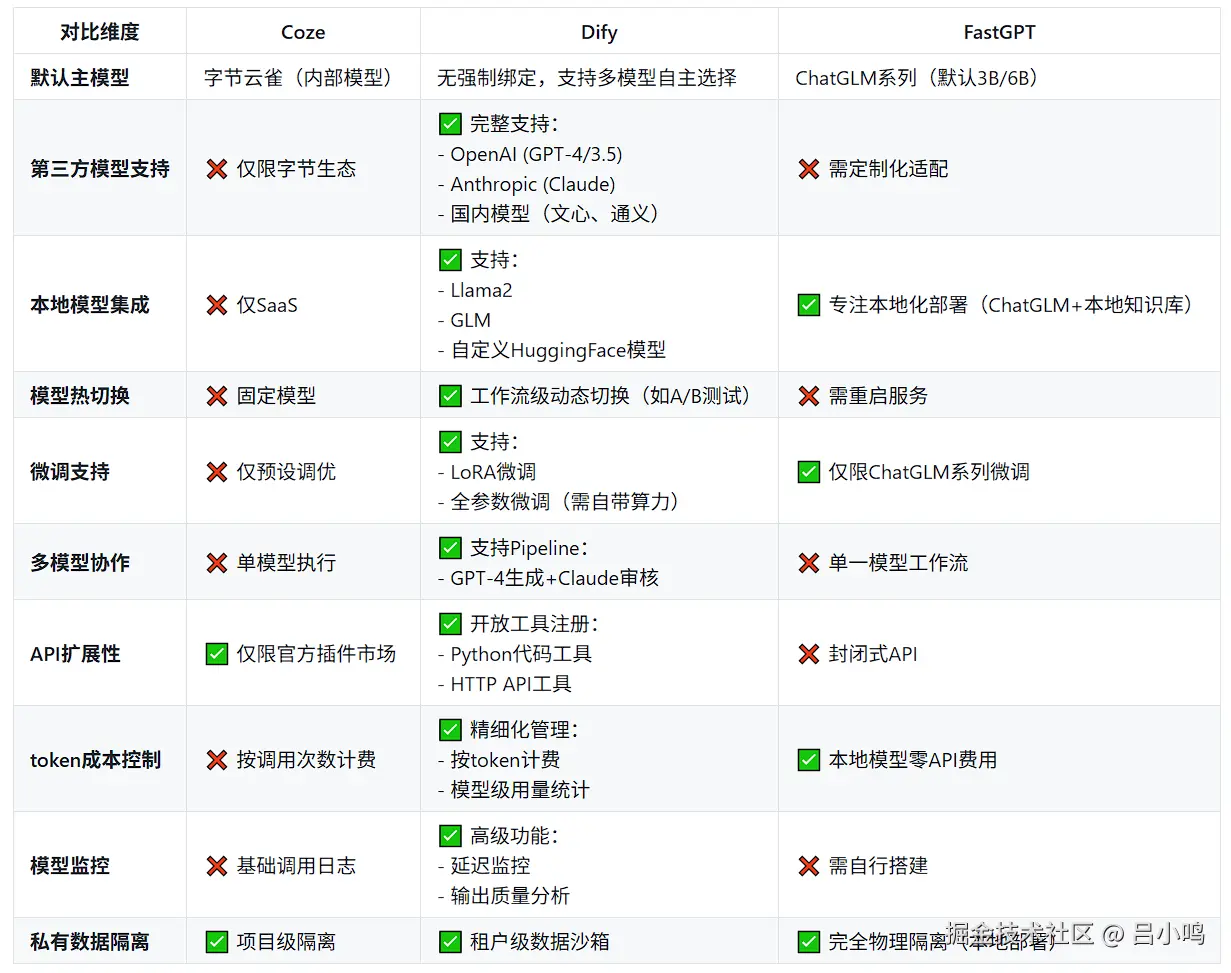Viewport: 1231px width, 973px height.
Task: Click the green check beside 完全物理隔离
Action: 809,942
